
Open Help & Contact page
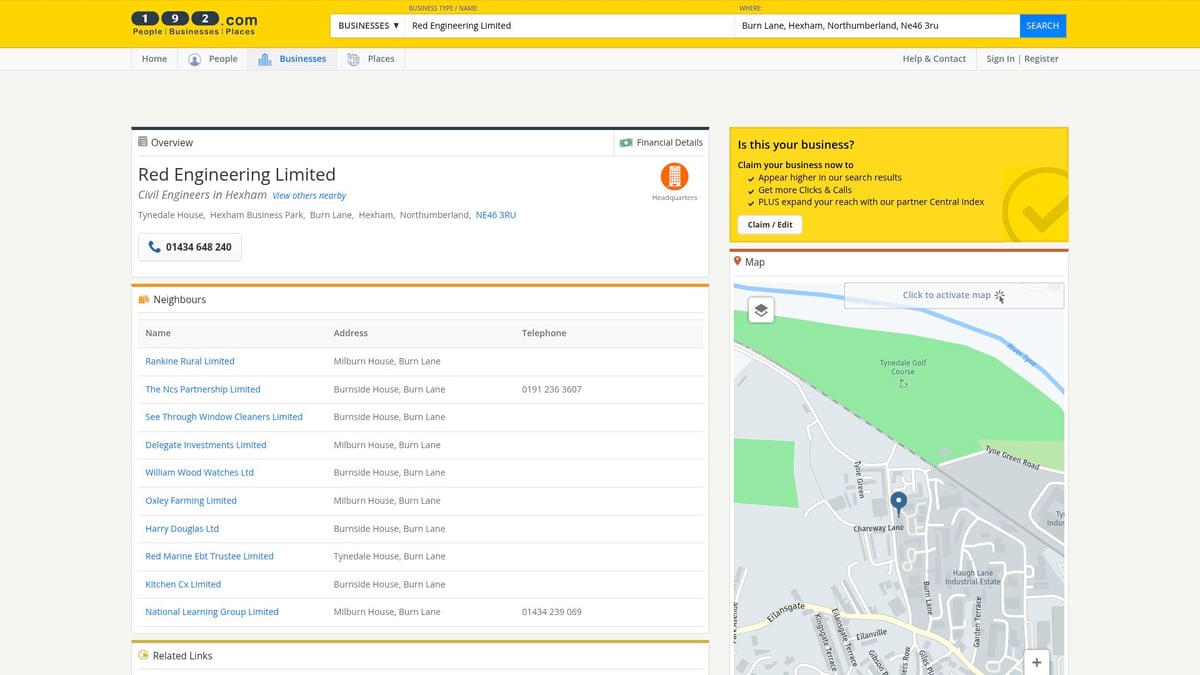pos(934,59)
